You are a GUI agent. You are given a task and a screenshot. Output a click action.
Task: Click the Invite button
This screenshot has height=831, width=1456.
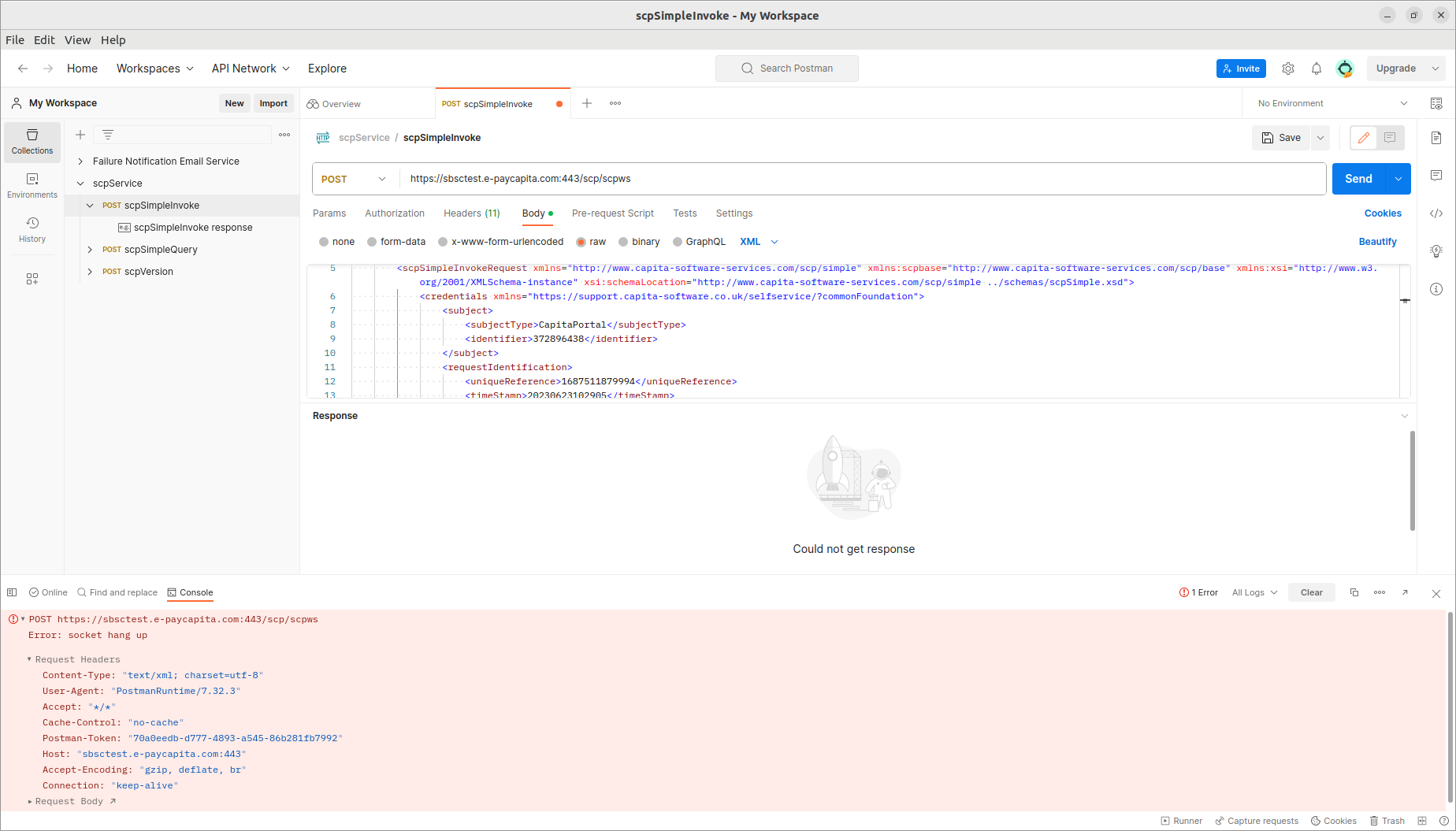click(1241, 69)
